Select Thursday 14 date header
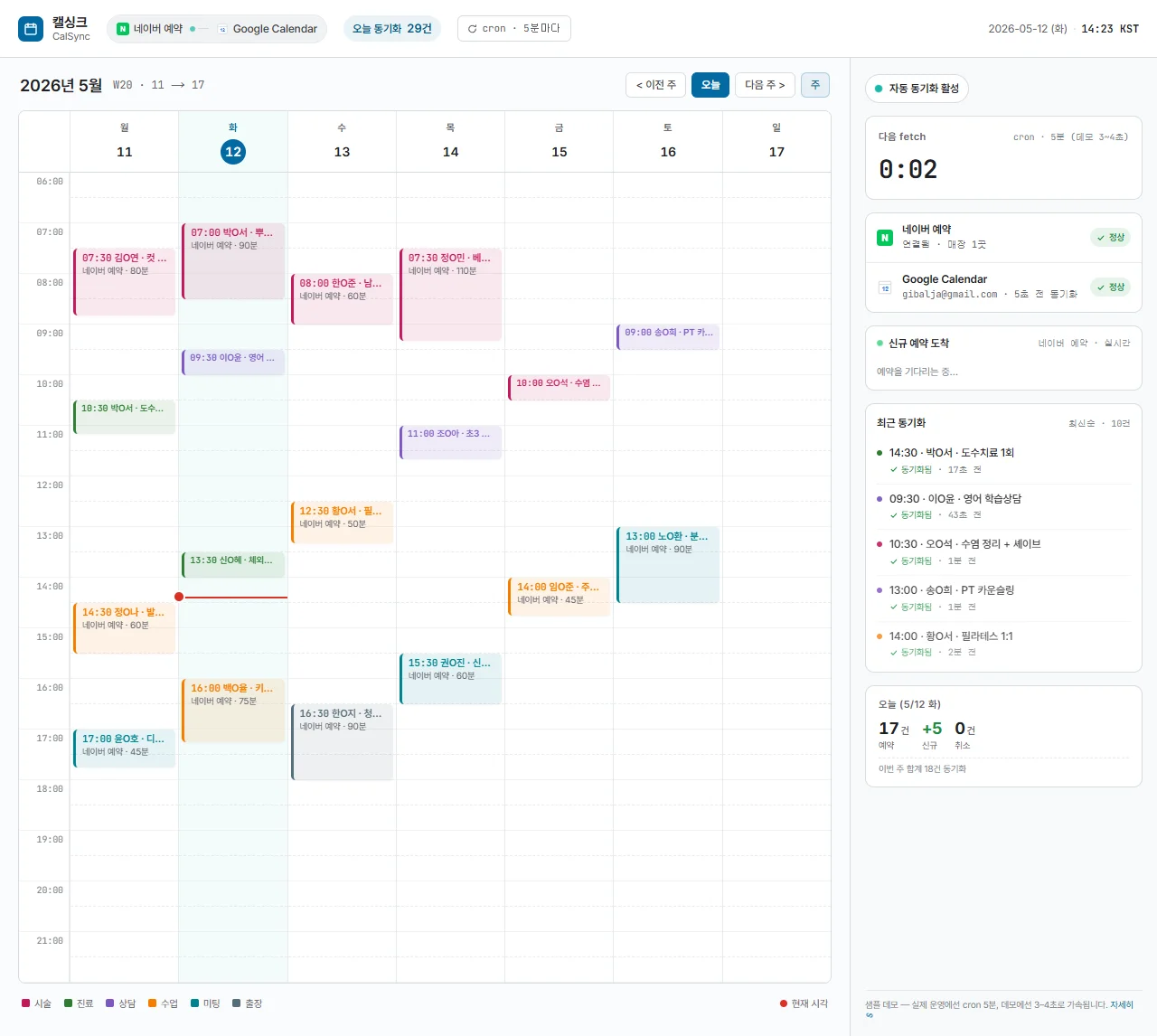 pyautogui.click(x=450, y=142)
